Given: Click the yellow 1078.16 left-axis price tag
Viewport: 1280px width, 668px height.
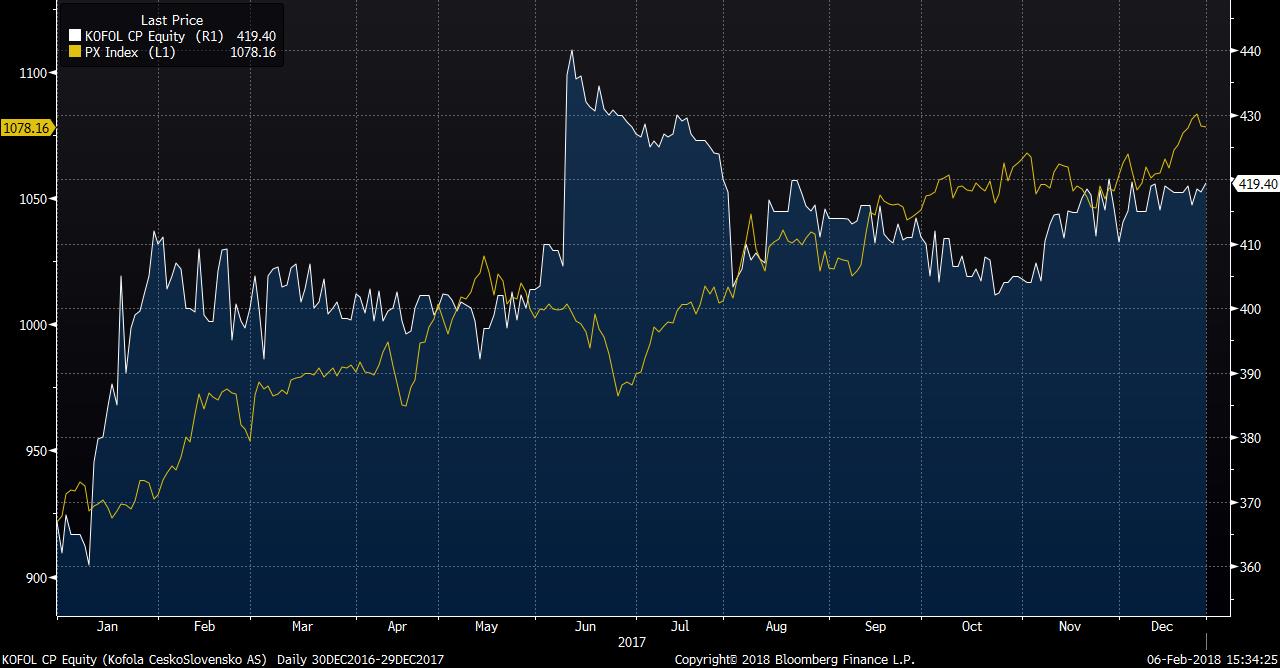Looking at the screenshot, I should pos(26,128).
